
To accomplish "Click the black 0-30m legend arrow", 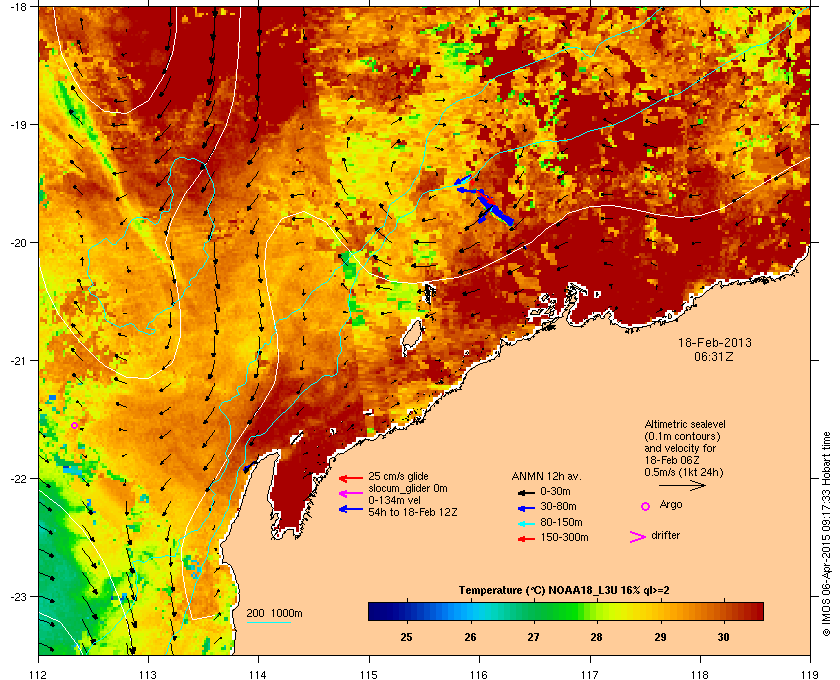I will (526, 492).
